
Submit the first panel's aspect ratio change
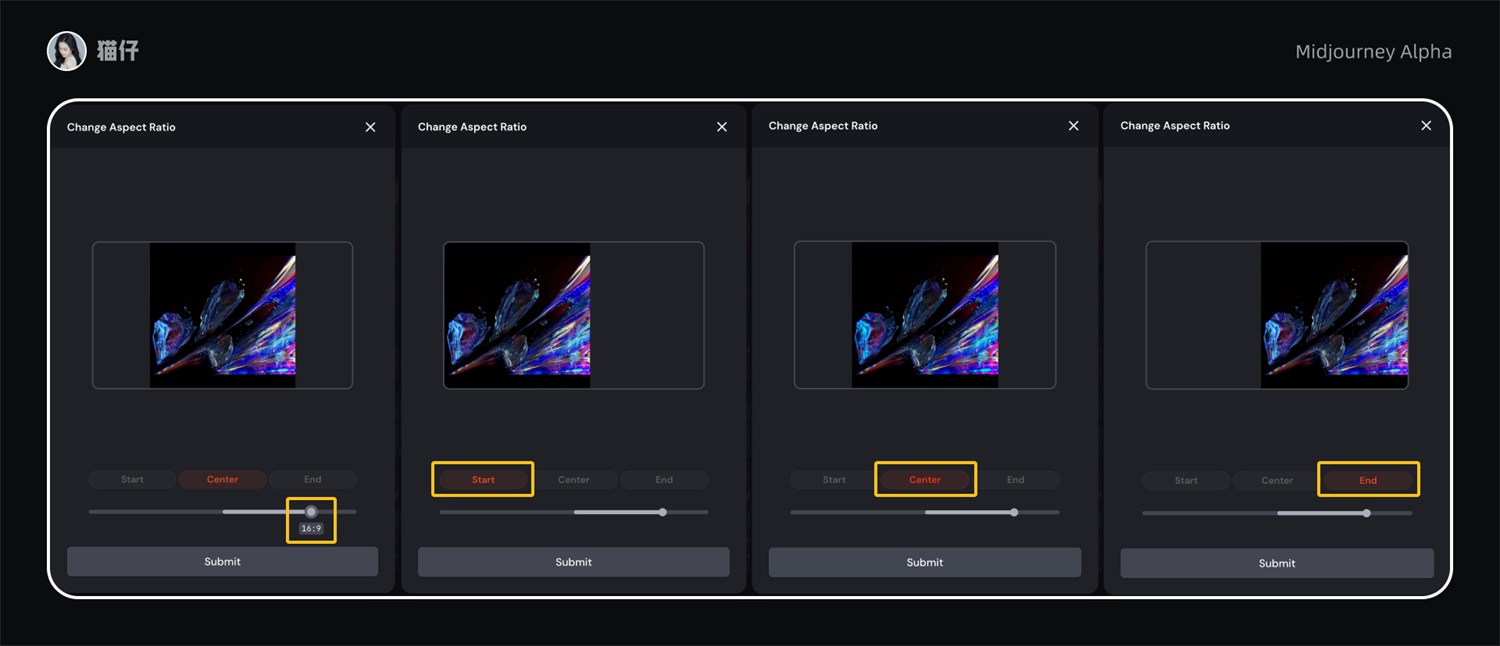pos(222,562)
